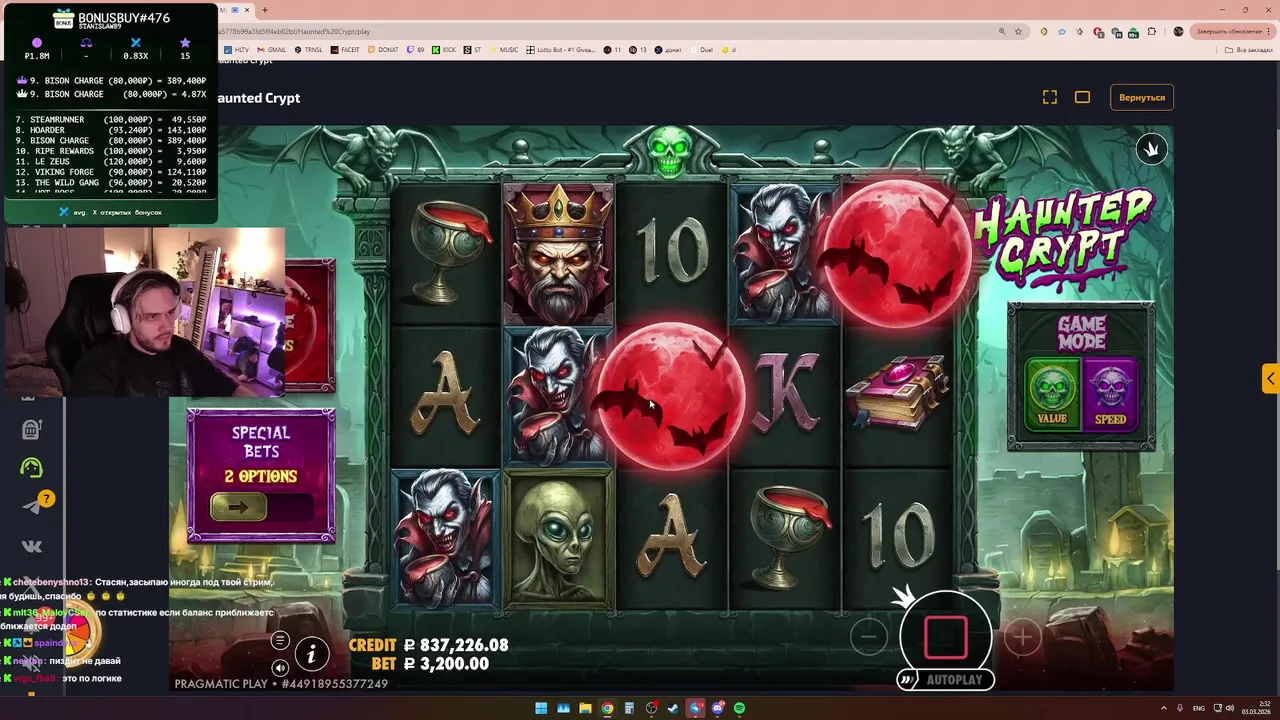Viewport: 1280px width, 720px height.
Task: Click Завершить обновление button
Action: tap(1231, 31)
